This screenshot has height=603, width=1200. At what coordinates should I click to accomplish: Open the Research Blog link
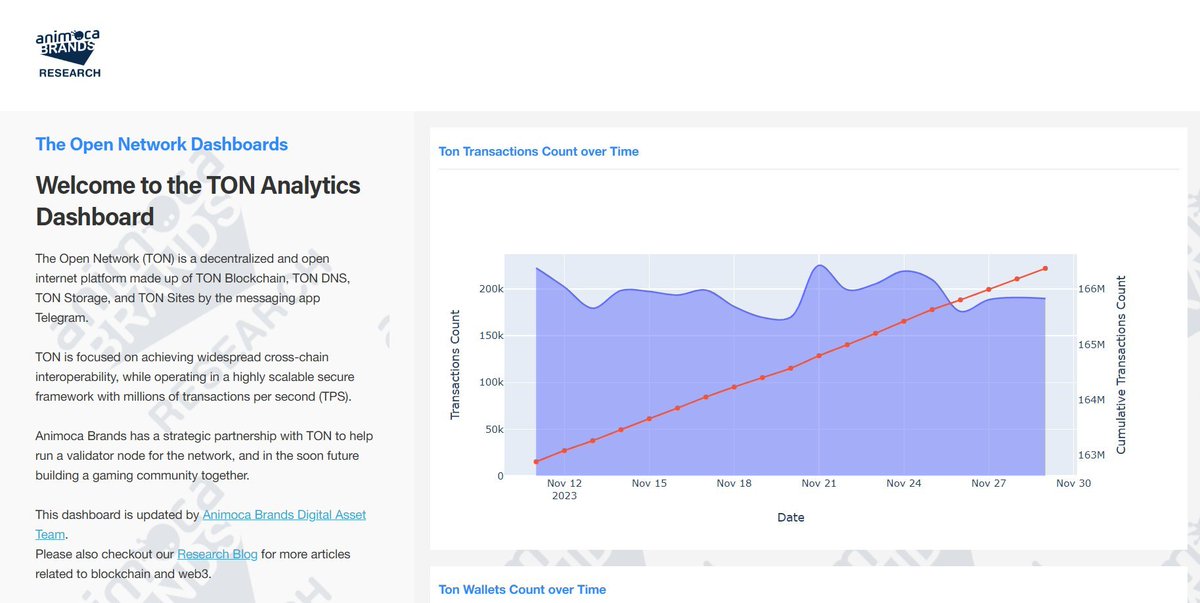tap(217, 554)
